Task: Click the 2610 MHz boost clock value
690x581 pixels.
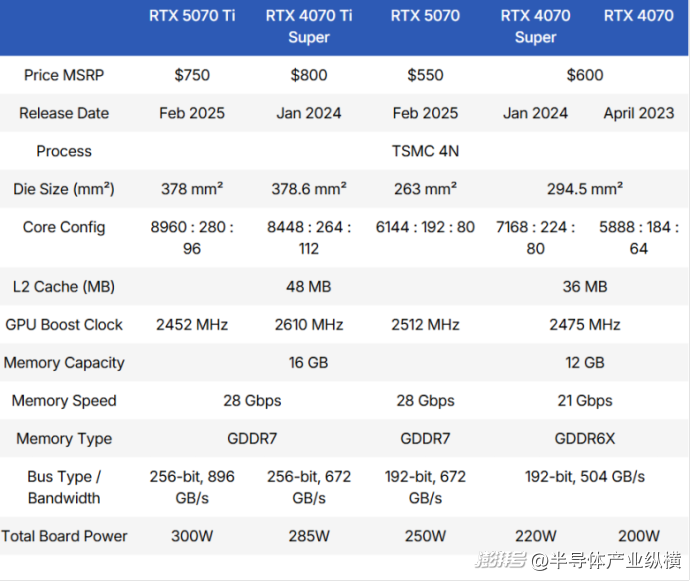Action: point(309,325)
